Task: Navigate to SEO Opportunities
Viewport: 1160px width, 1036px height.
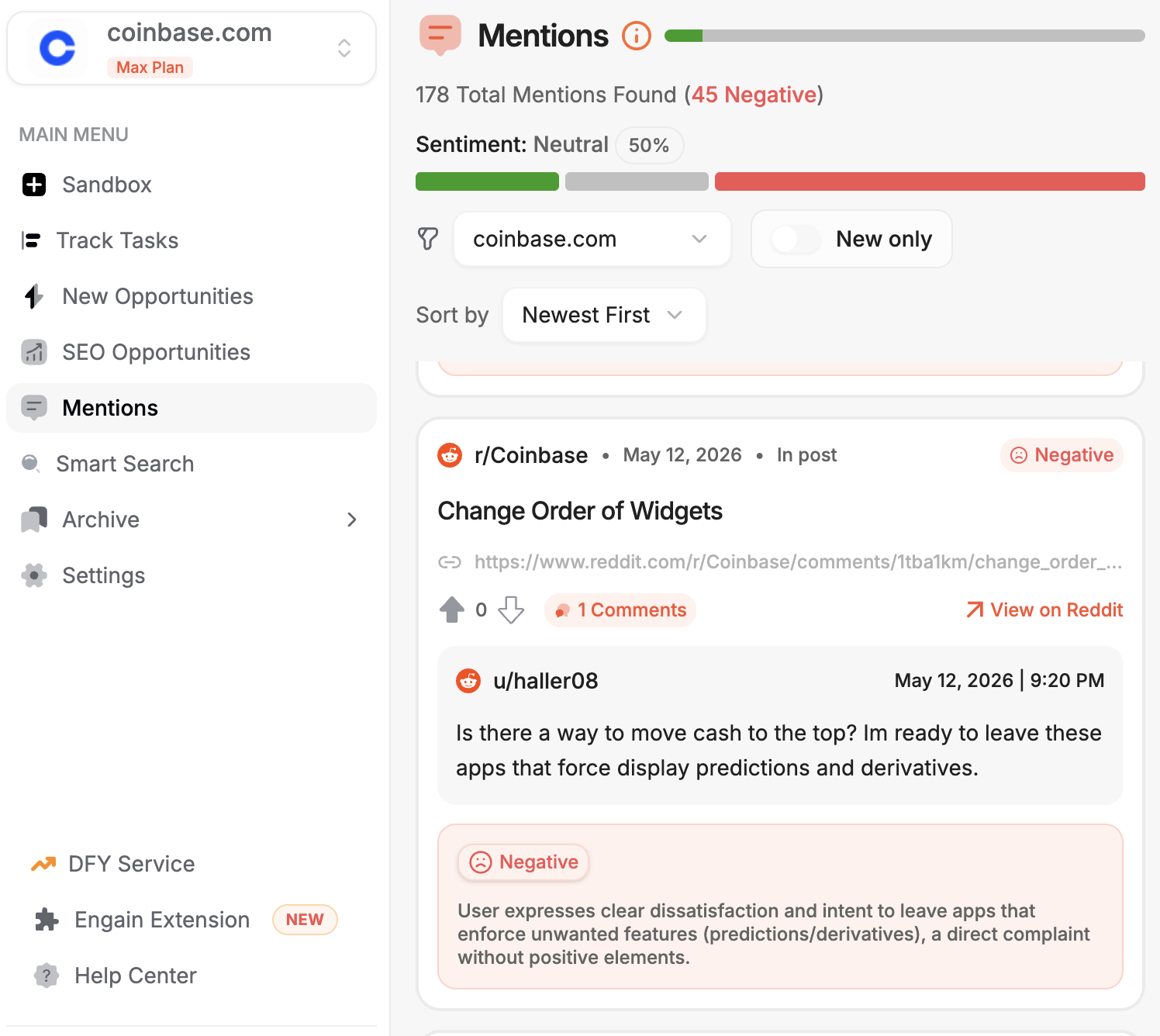Action: [192, 352]
